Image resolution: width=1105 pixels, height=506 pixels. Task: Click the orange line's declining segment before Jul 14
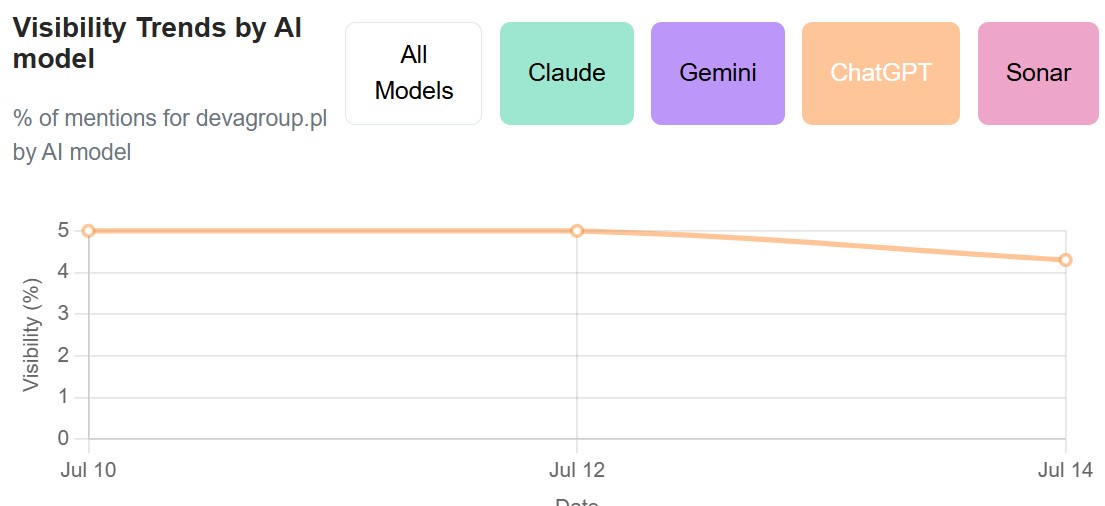click(x=821, y=245)
